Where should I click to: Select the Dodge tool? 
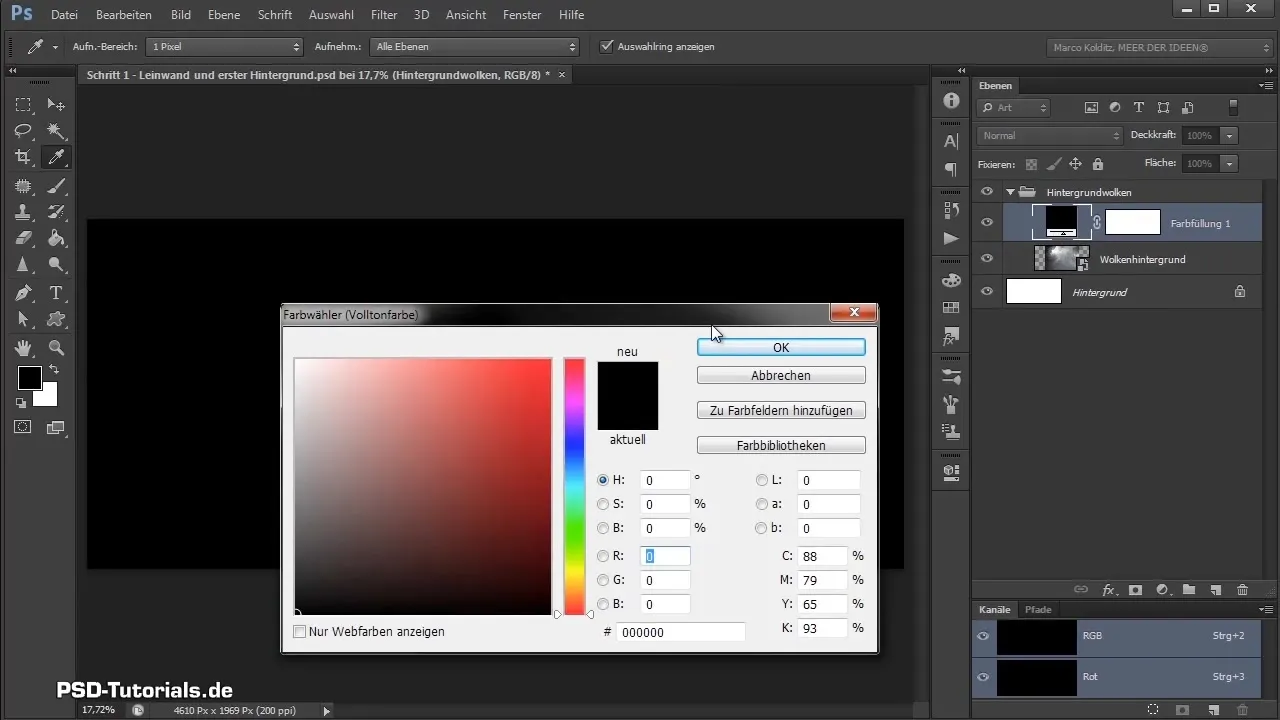point(57,265)
